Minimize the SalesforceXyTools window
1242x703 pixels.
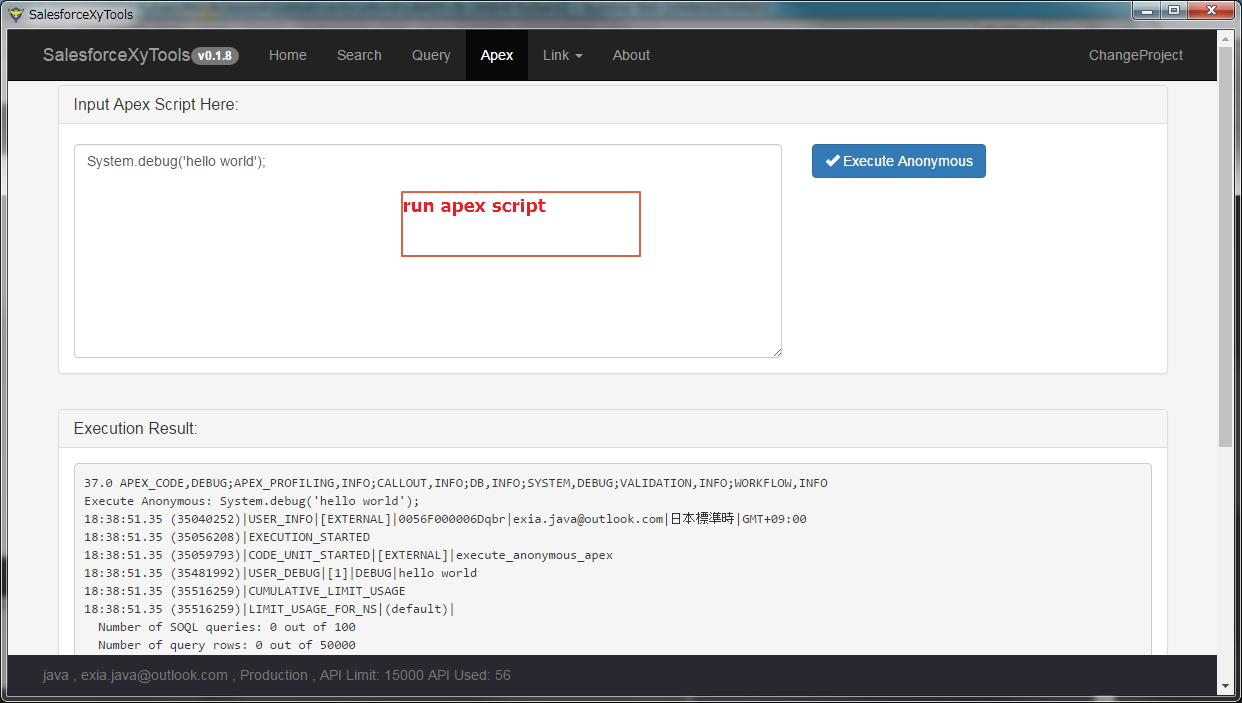tap(1147, 10)
